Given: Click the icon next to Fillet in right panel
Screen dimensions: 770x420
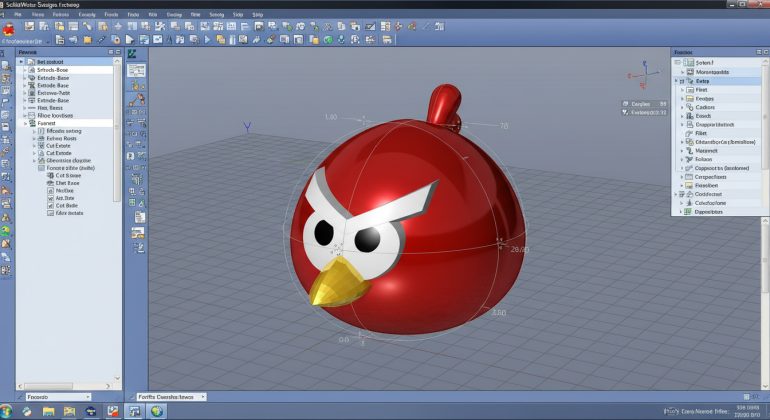Looking at the screenshot, I should (x=689, y=132).
